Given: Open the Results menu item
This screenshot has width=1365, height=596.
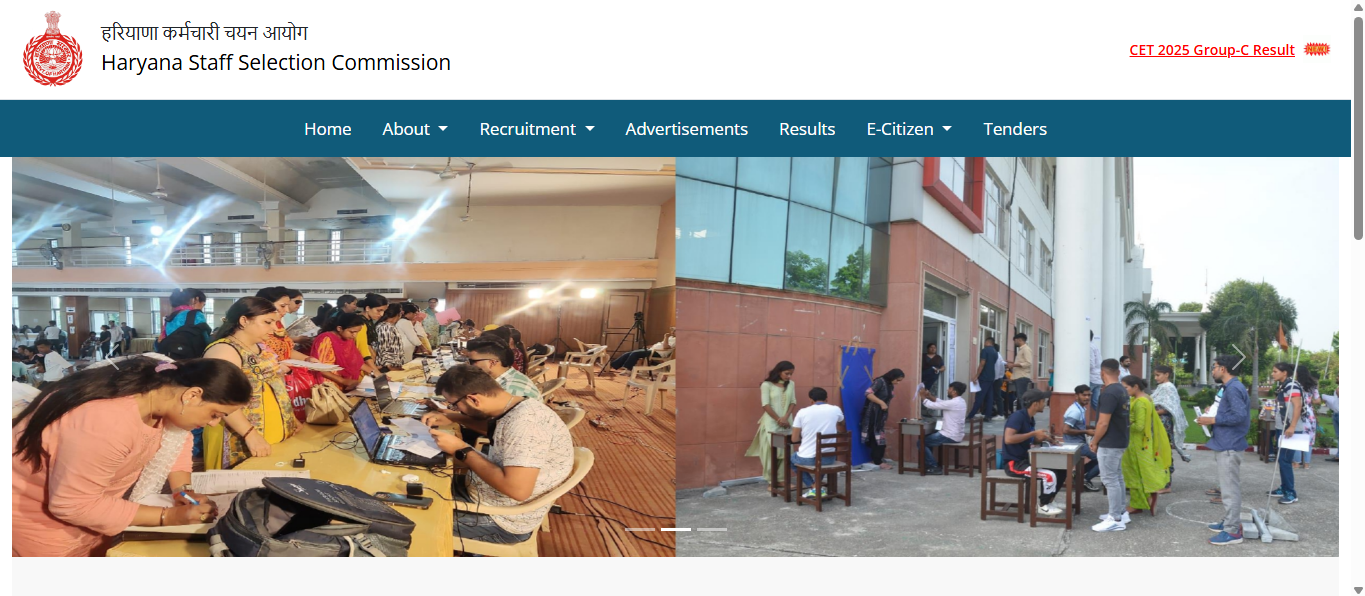Looking at the screenshot, I should [x=807, y=129].
